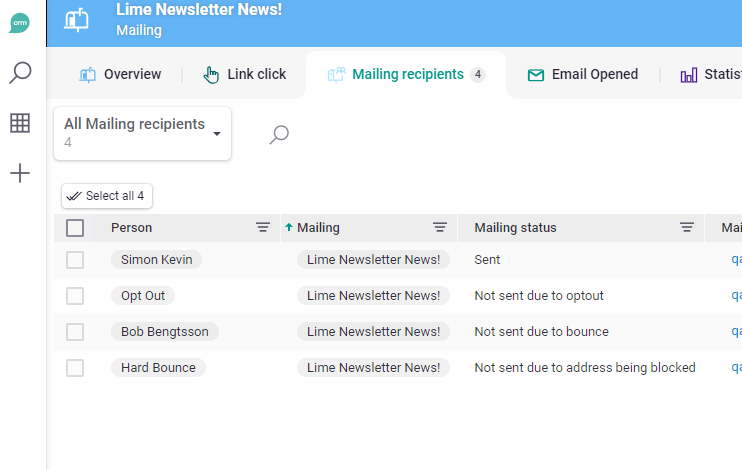Tick the select-all header checkbox
The height and width of the screenshot is (470, 742).
point(75,228)
